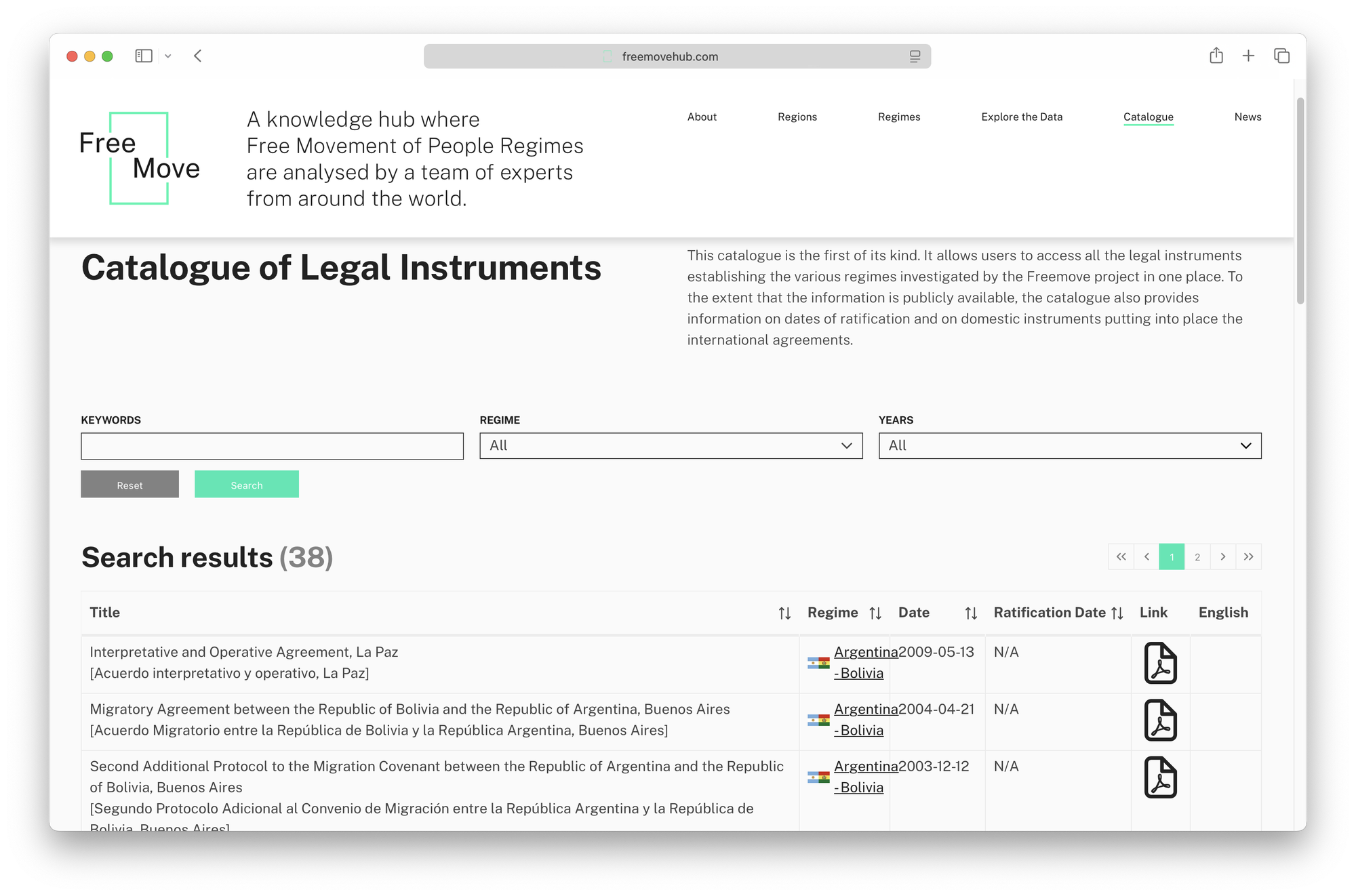Viewport: 1356px width, 896px height.
Task: Go back with browser back arrow
Action: pos(198,56)
